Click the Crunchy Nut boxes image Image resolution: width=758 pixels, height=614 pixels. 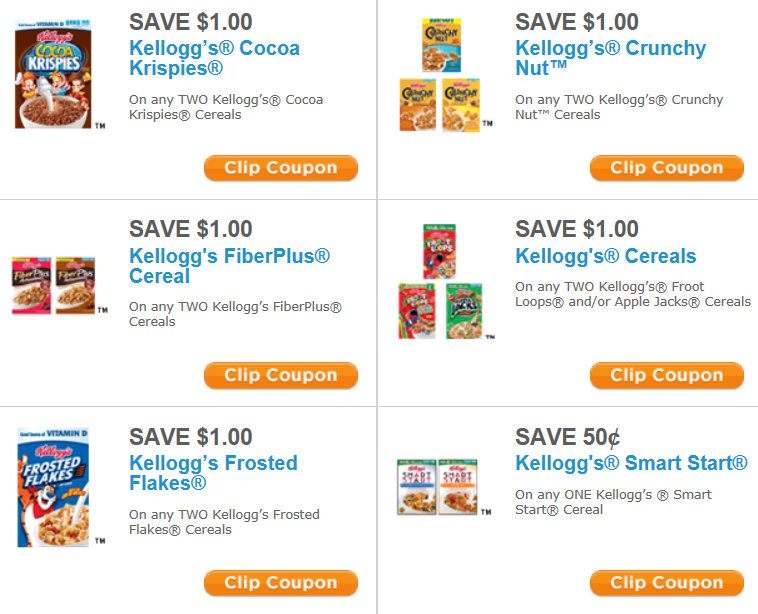click(440, 75)
